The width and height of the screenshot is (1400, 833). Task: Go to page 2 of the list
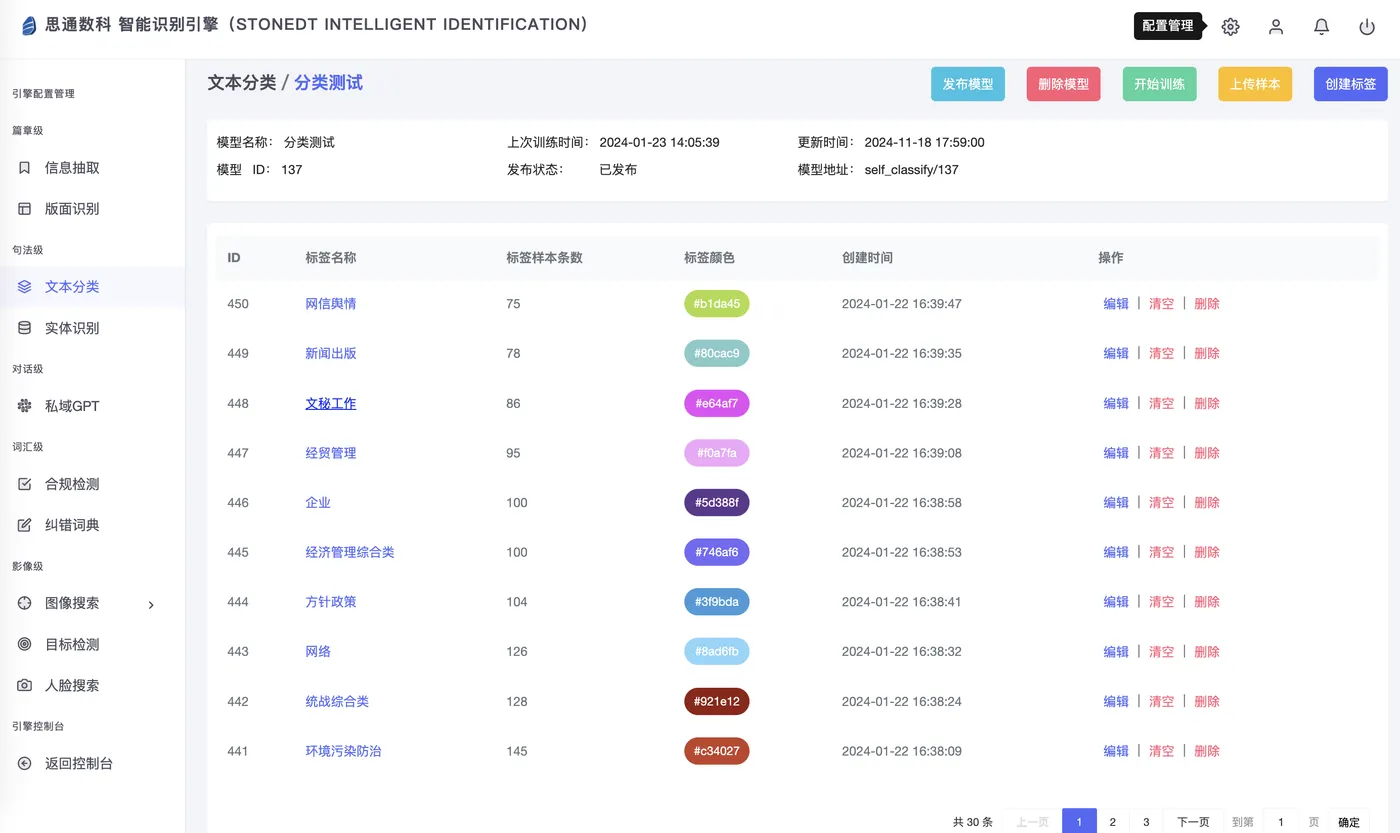point(1112,822)
